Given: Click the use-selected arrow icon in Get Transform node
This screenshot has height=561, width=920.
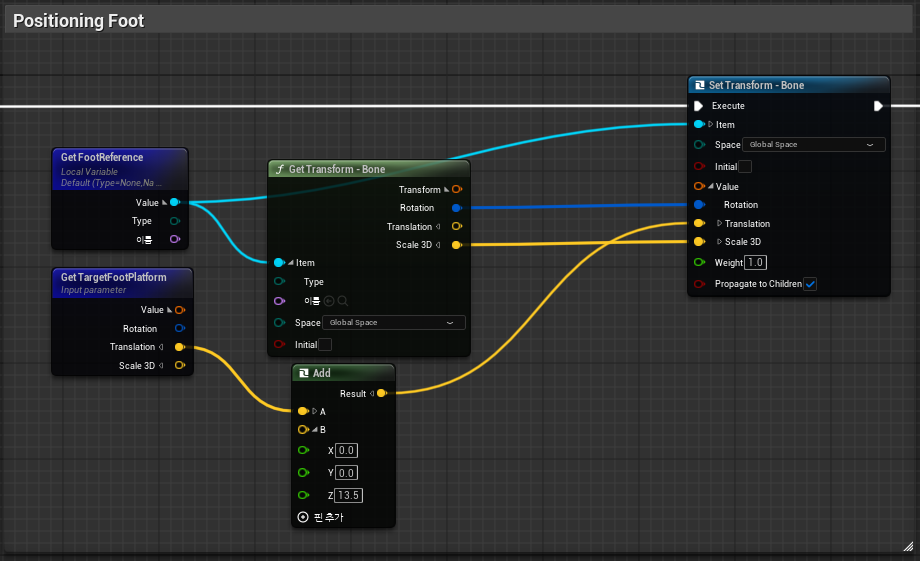Looking at the screenshot, I should (329, 301).
